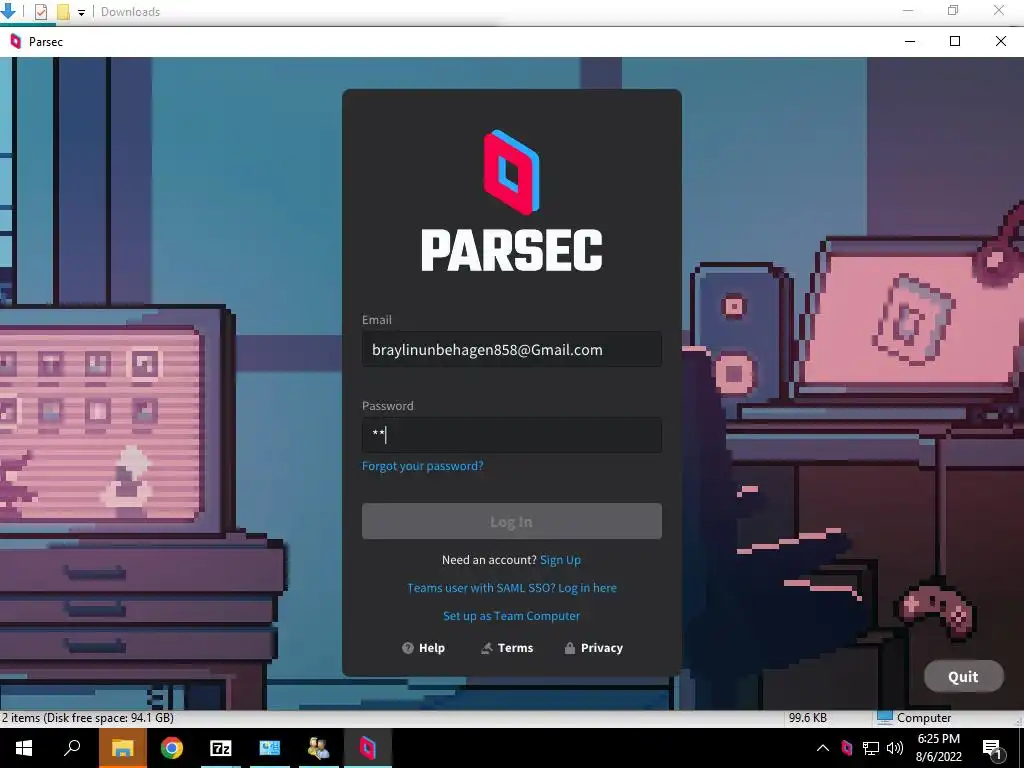Image resolution: width=1024 pixels, height=768 pixels.
Task: Click the Password input field
Action: pyautogui.click(x=511, y=435)
